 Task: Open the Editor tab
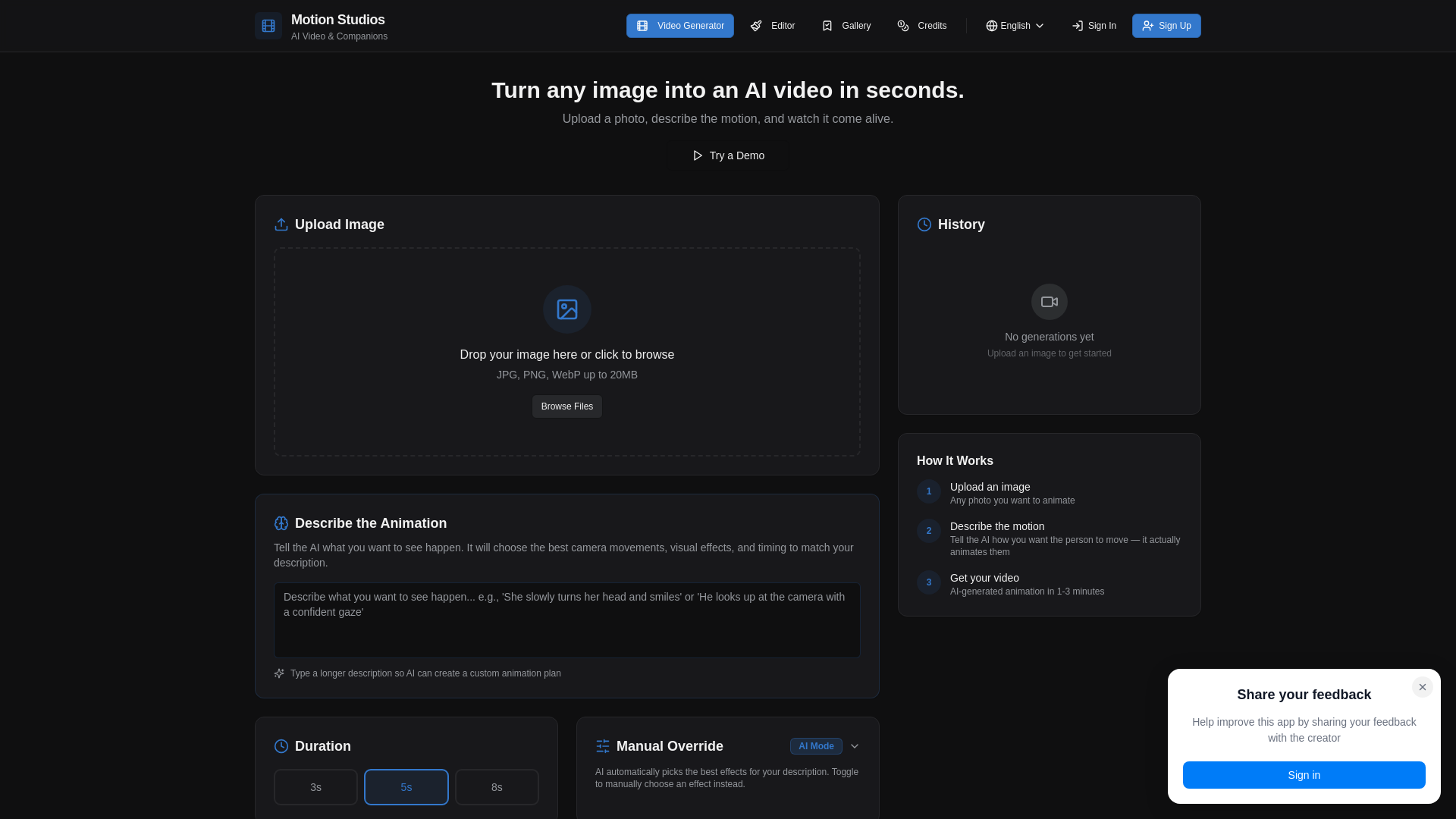773,26
